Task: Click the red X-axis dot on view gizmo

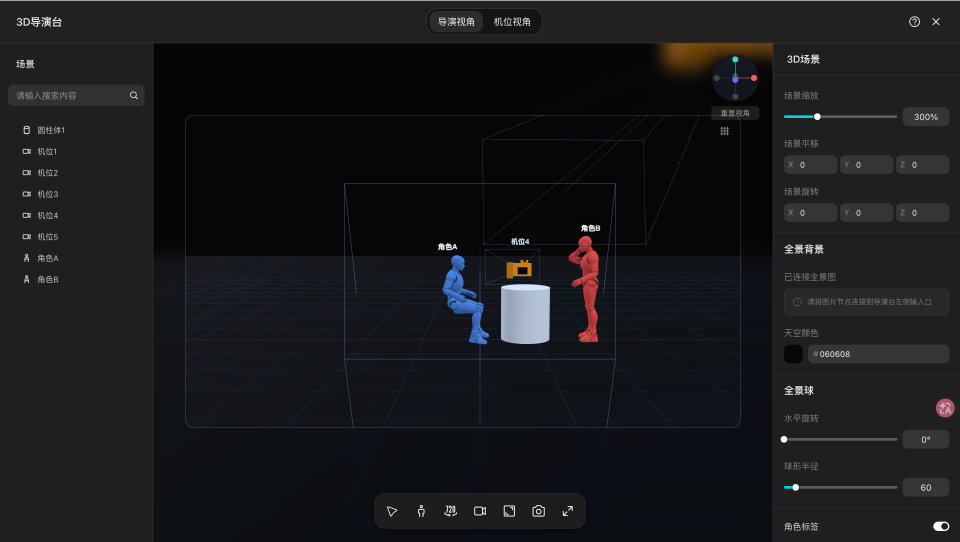Action: [754, 78]
